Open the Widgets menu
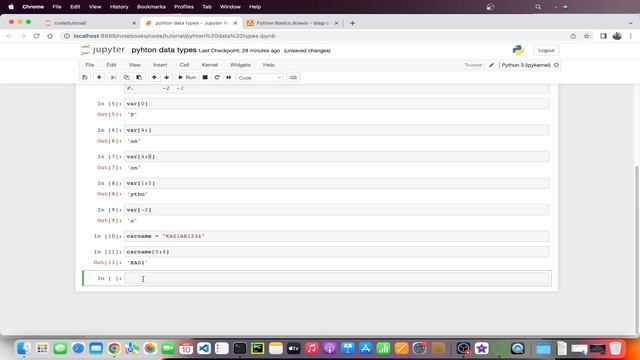640x360 pixels. [240, 65]
